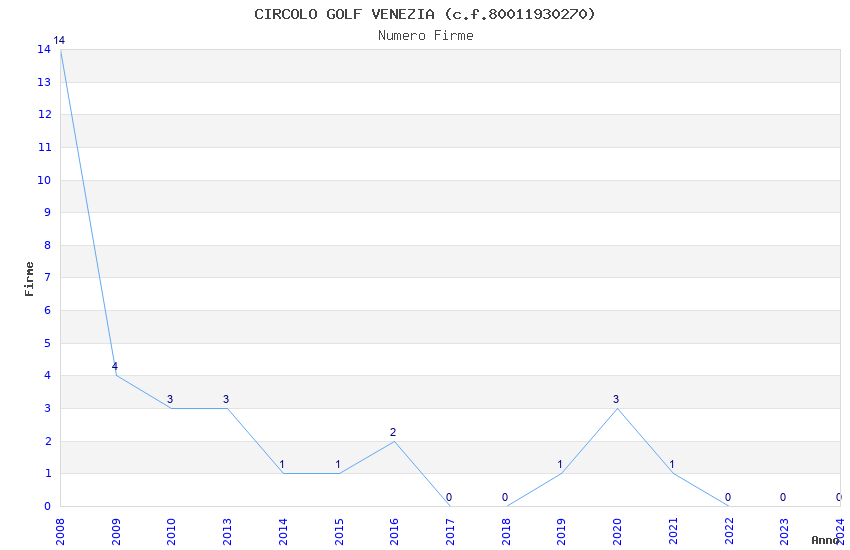This screenshot has height=550, width=850.
Task: Select year 2008 on the x-axis
Action: pyautogui.click(x=60, y=532)
